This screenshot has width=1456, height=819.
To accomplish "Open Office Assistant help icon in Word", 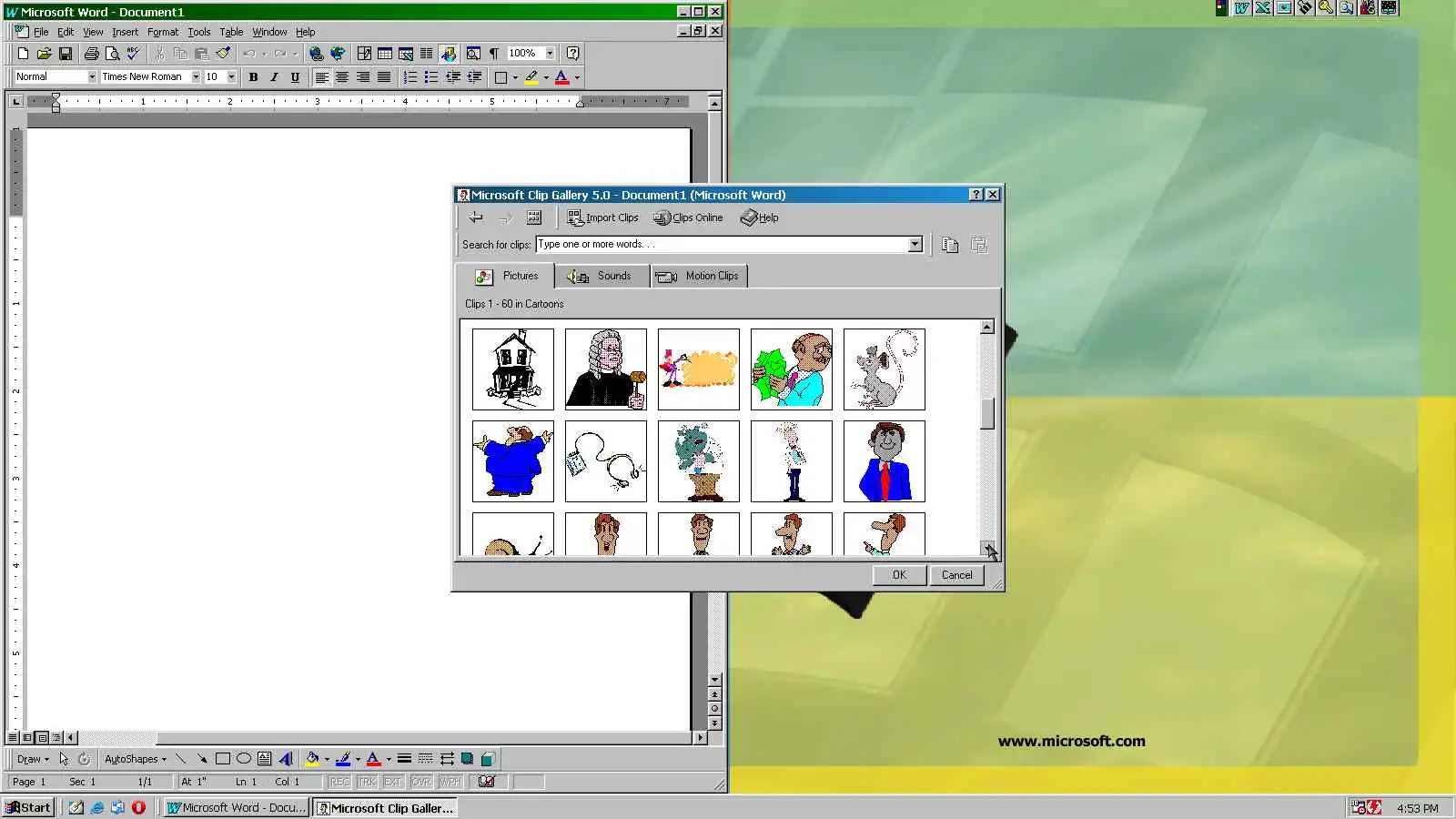I will tap(572, 54).
